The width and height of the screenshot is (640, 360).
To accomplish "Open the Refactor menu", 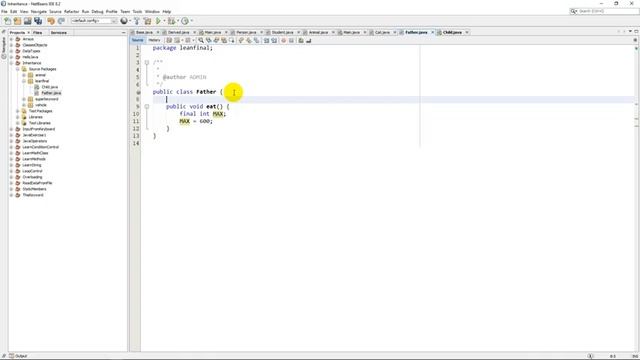I will 71,11.
